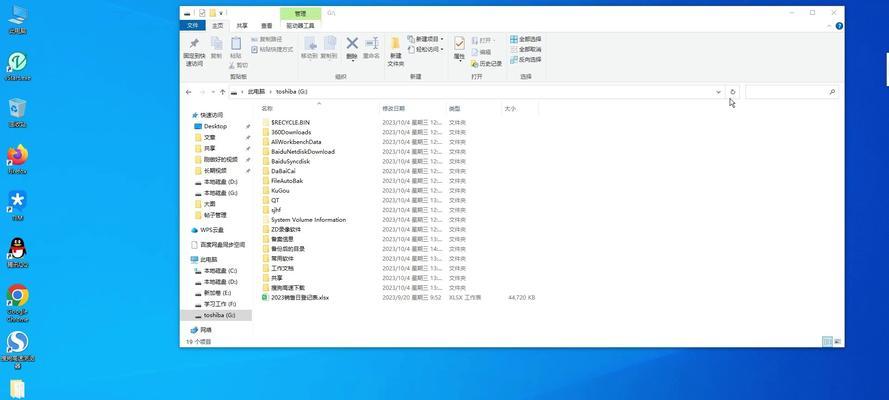Click the Edit (编辑) ribbon command

click(x=481, y=52)
